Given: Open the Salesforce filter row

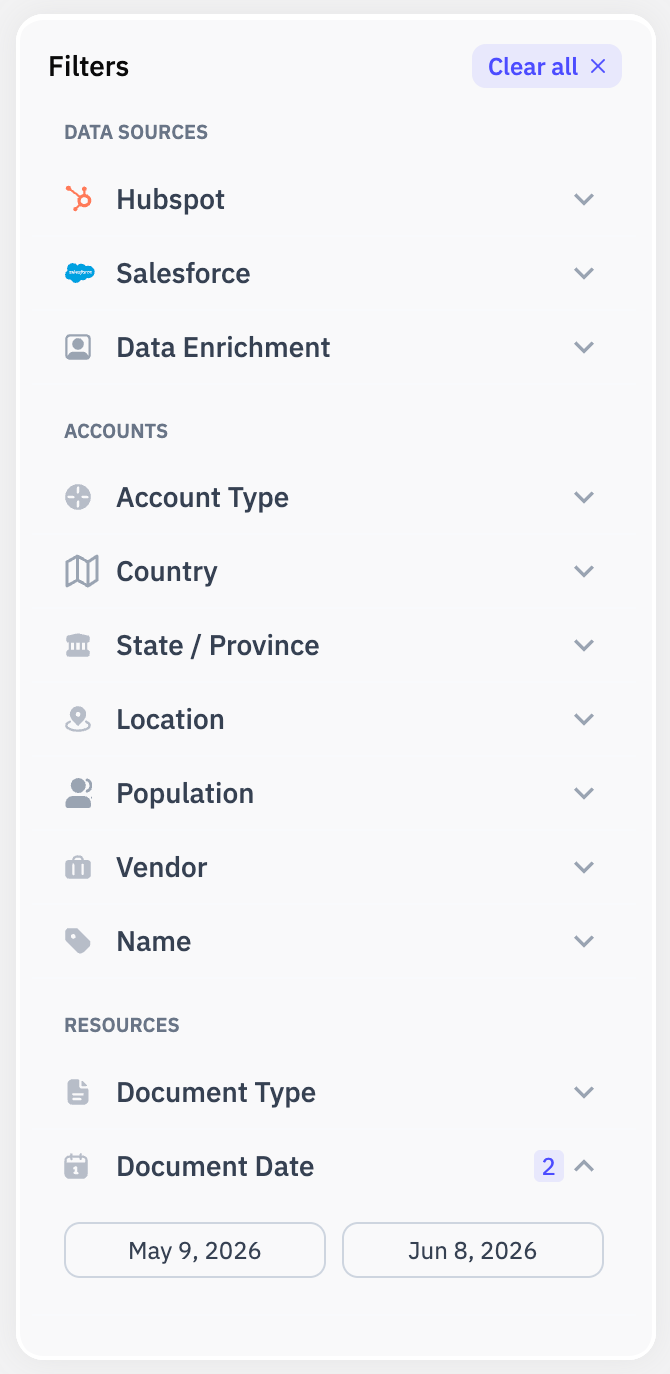Looking at the screenshot, I should point(334,273).
